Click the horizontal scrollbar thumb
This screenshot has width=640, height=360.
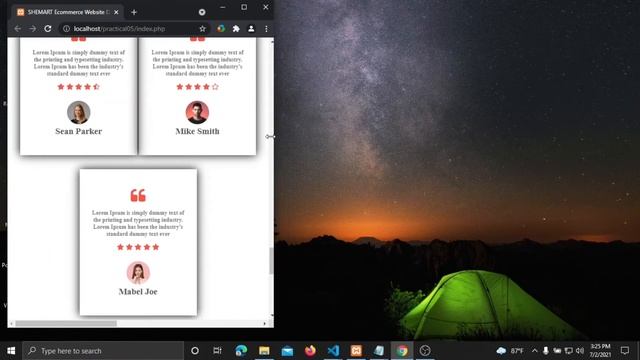click(x=66, y=323)
